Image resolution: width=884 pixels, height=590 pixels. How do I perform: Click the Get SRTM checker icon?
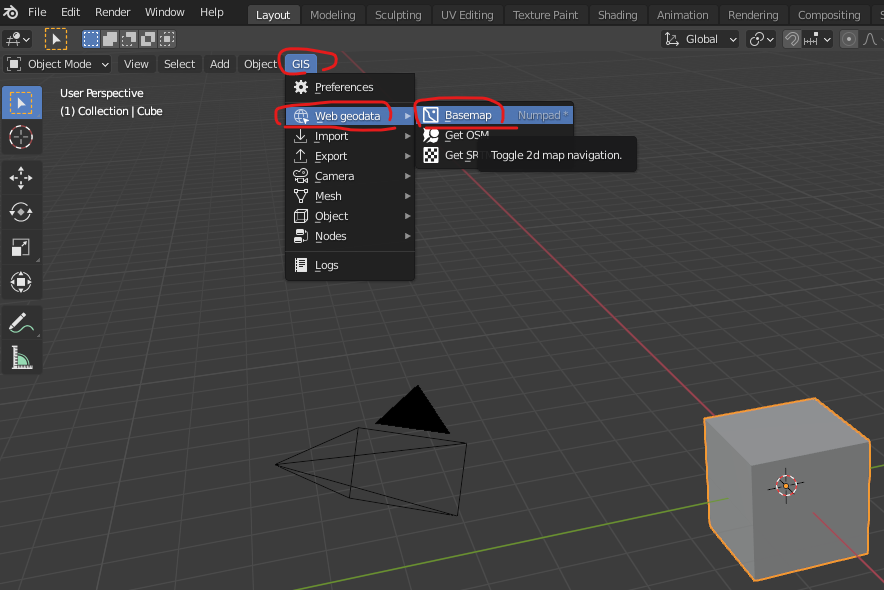(x=431, y=155)
